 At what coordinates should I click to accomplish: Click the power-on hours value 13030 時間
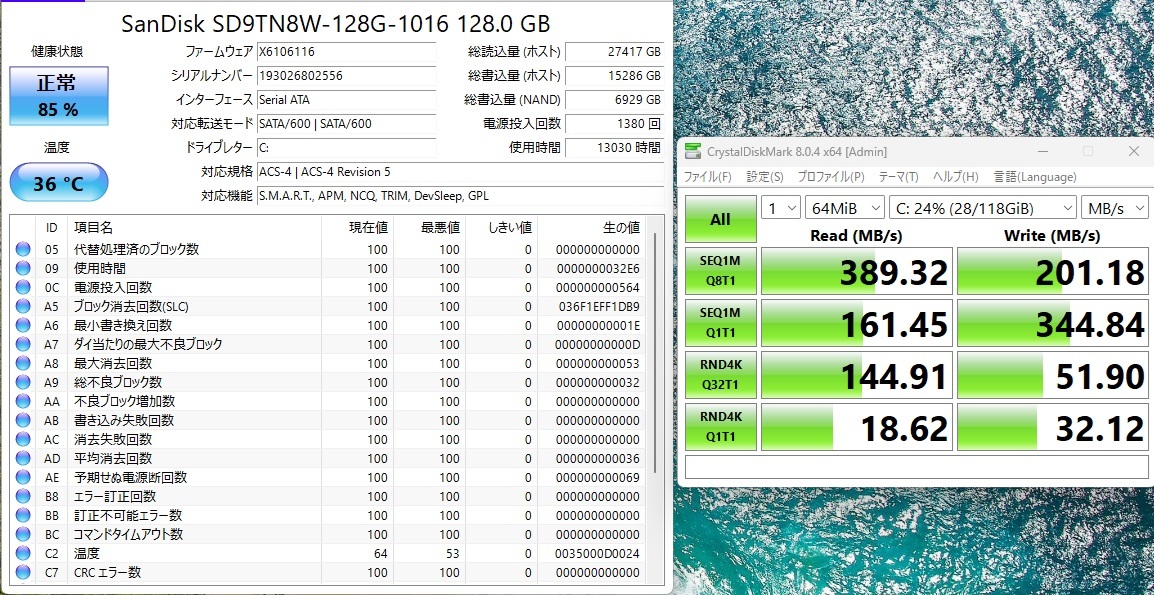615,147
